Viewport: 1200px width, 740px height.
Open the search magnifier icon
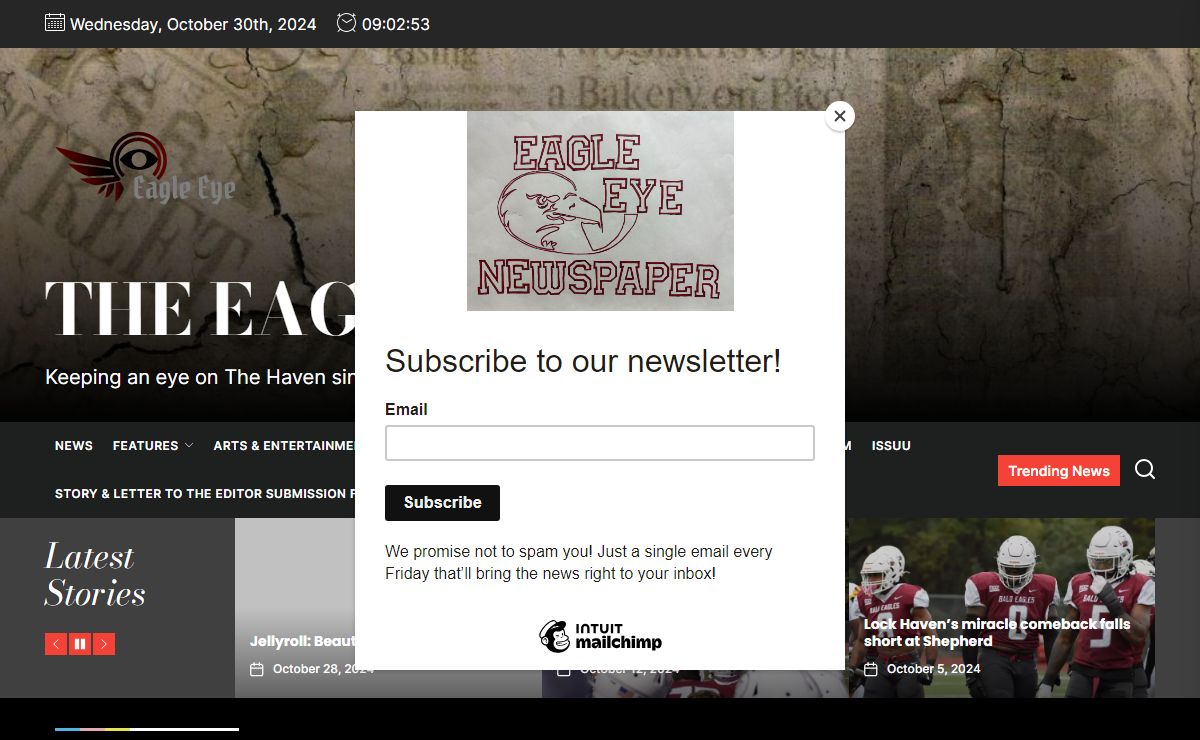[1145, 470]
